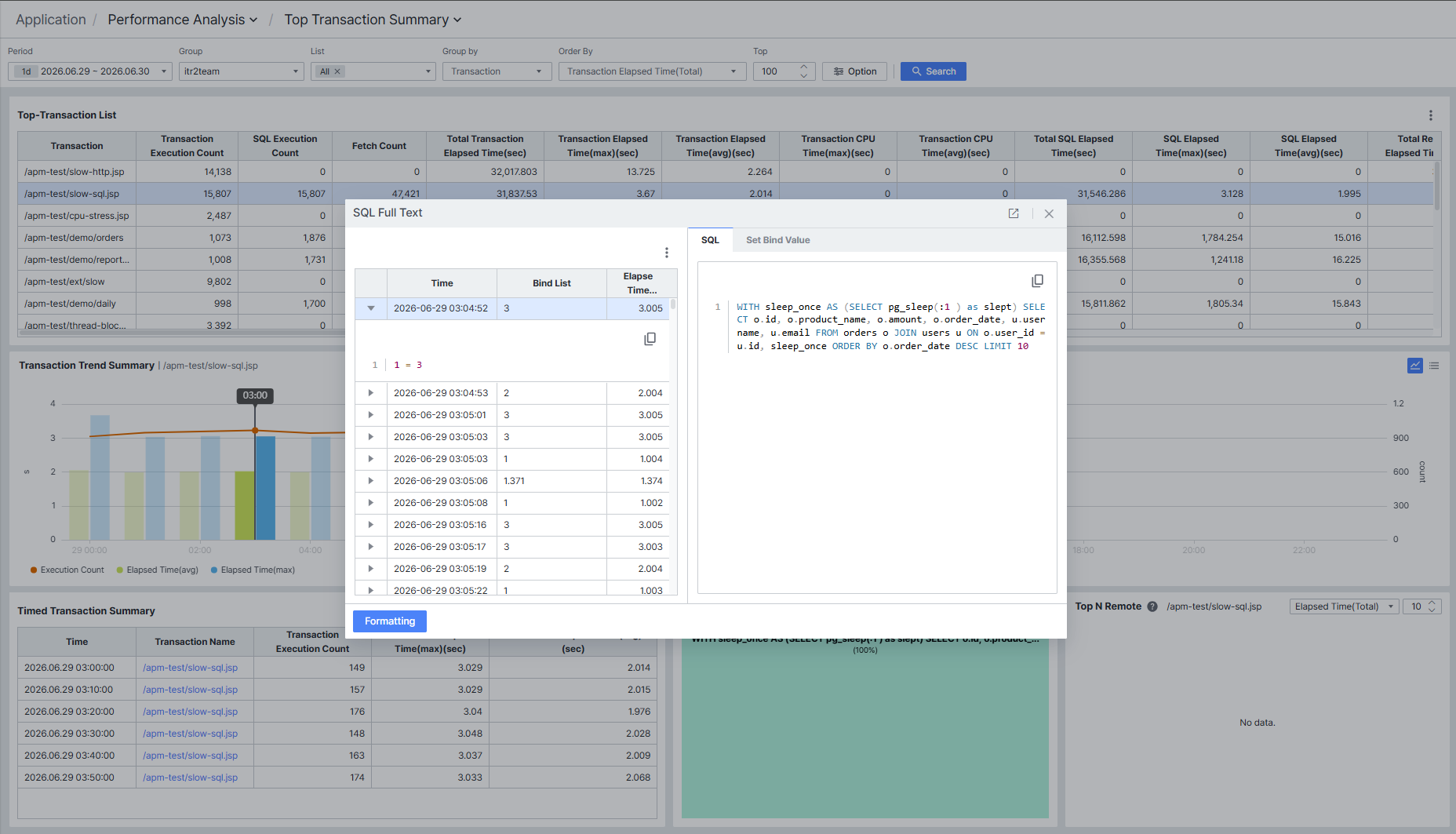The image size is (1456, 834).
Task: Collapse the 03:04:52 bind row
Action: [x=371, y=308]
